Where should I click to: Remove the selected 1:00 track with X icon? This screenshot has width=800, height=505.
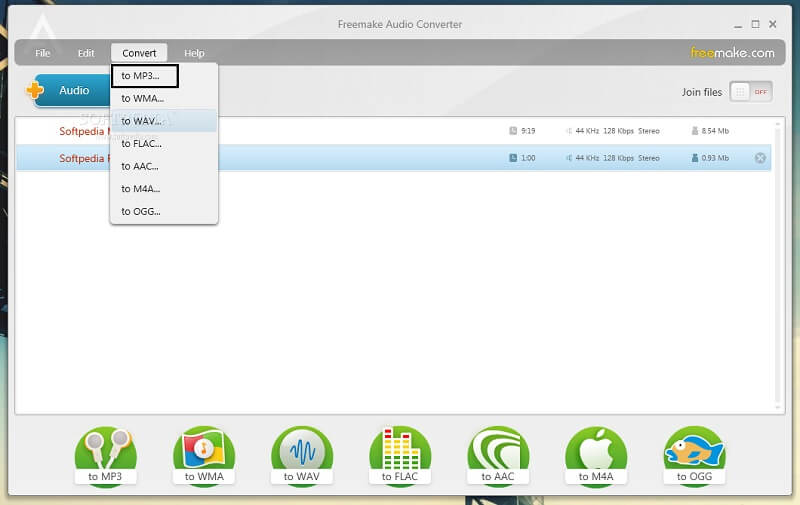[760, 158]
